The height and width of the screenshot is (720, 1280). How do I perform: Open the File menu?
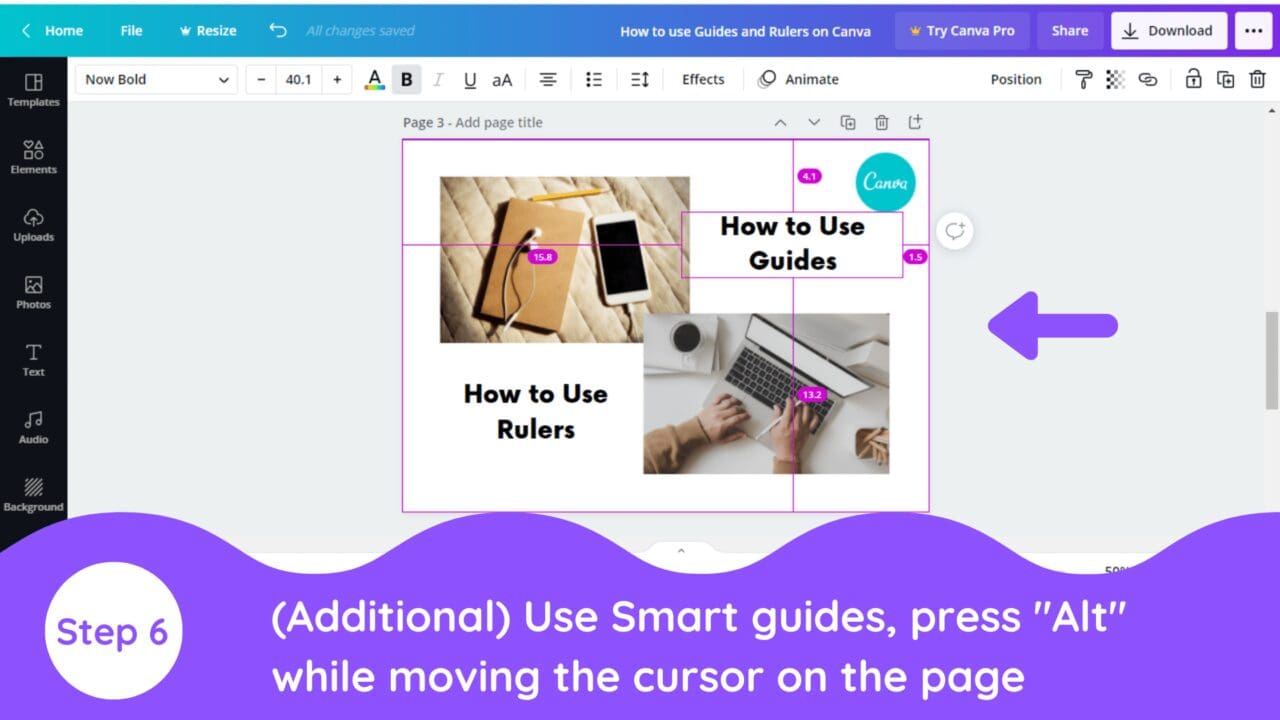click(130, 30)
